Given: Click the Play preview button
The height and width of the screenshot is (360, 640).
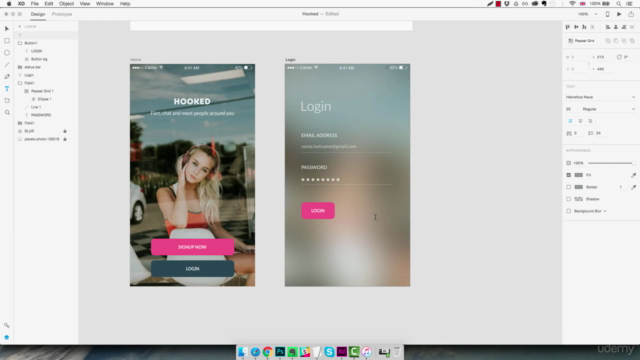Looking at the screenshot, I should [619, 14].
